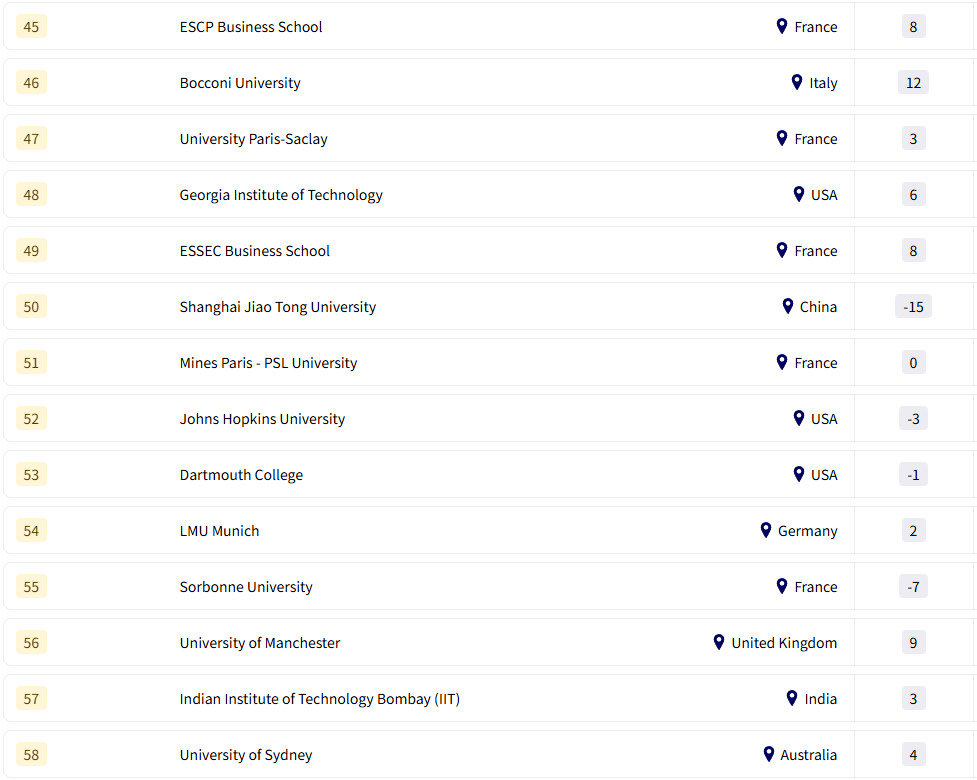Viewport: 977px width, 780px height.
Task: Click the location pin beside India
Action: pyautogui.click(x=792, y=698)
